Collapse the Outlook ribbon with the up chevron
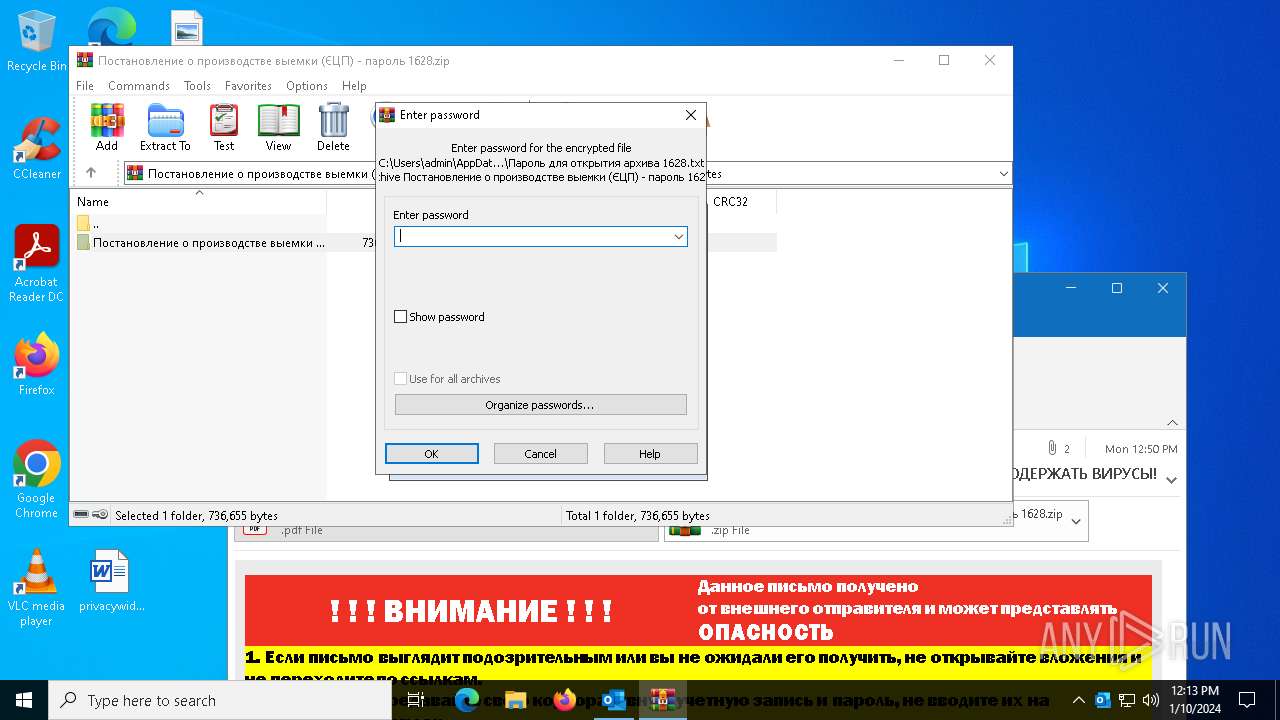1280x720 pixels. (1172, 423)
